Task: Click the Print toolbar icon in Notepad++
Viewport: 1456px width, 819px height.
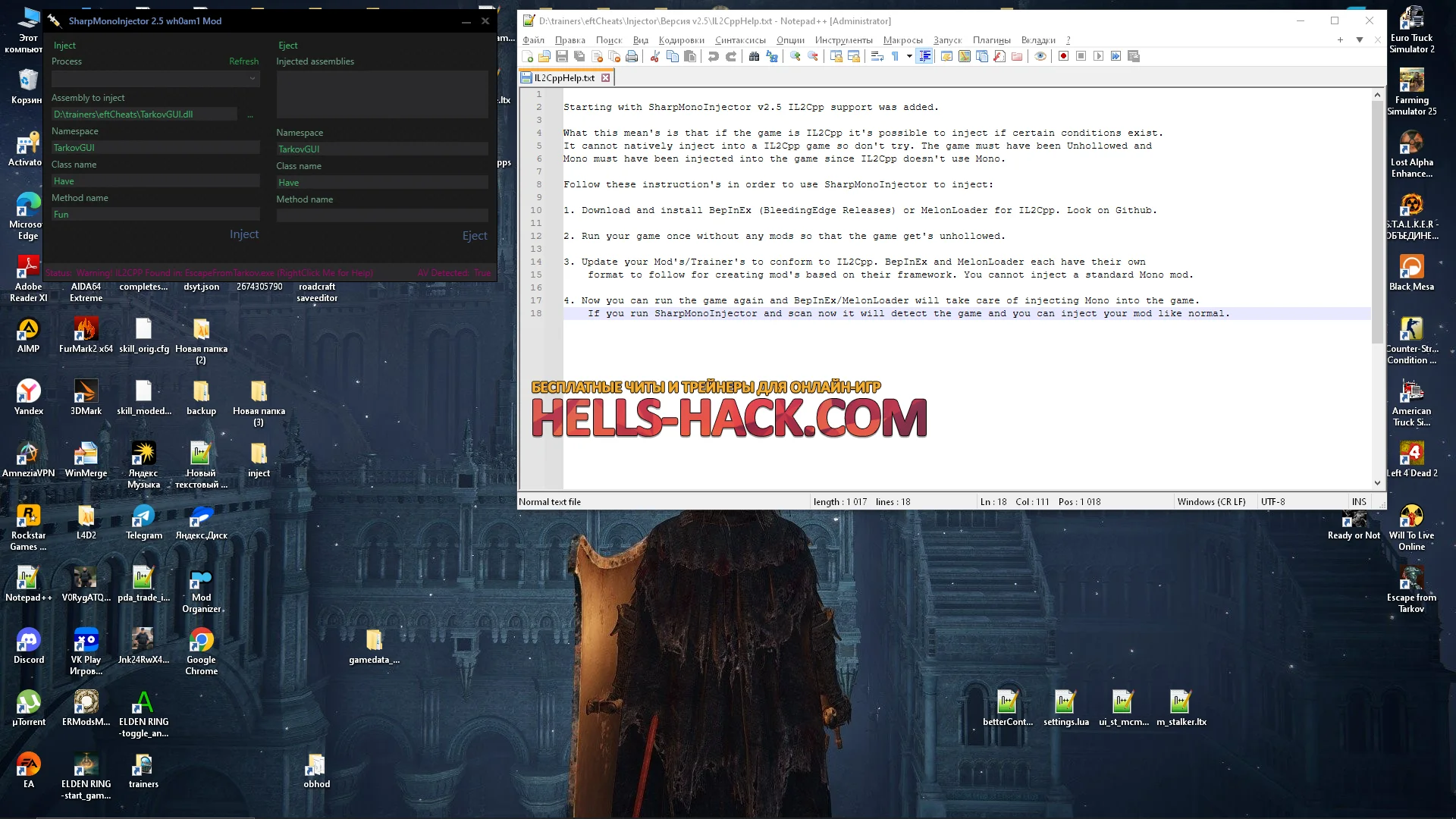Action: coord(632,56)
